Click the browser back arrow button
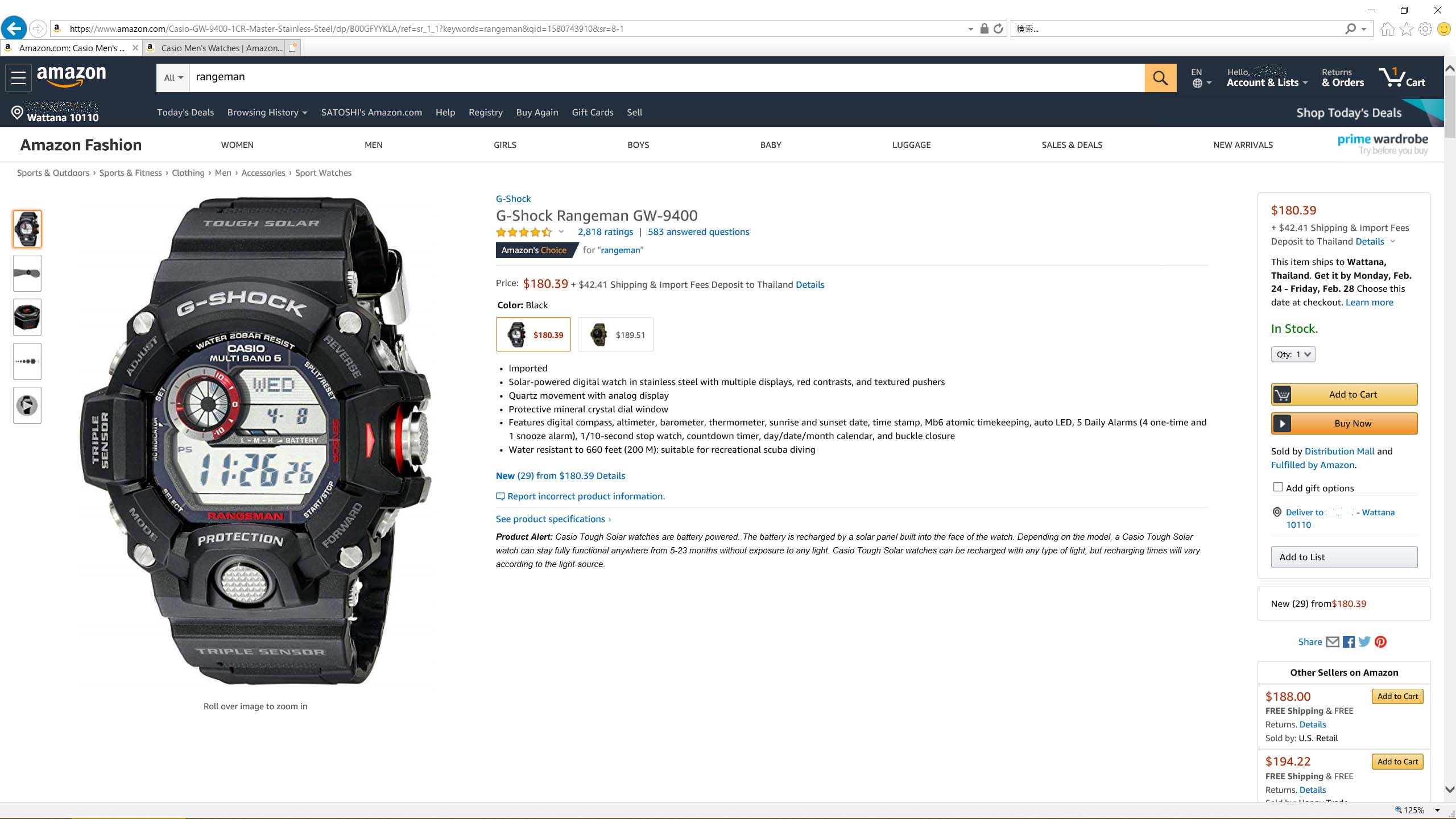 click(14, 28)
